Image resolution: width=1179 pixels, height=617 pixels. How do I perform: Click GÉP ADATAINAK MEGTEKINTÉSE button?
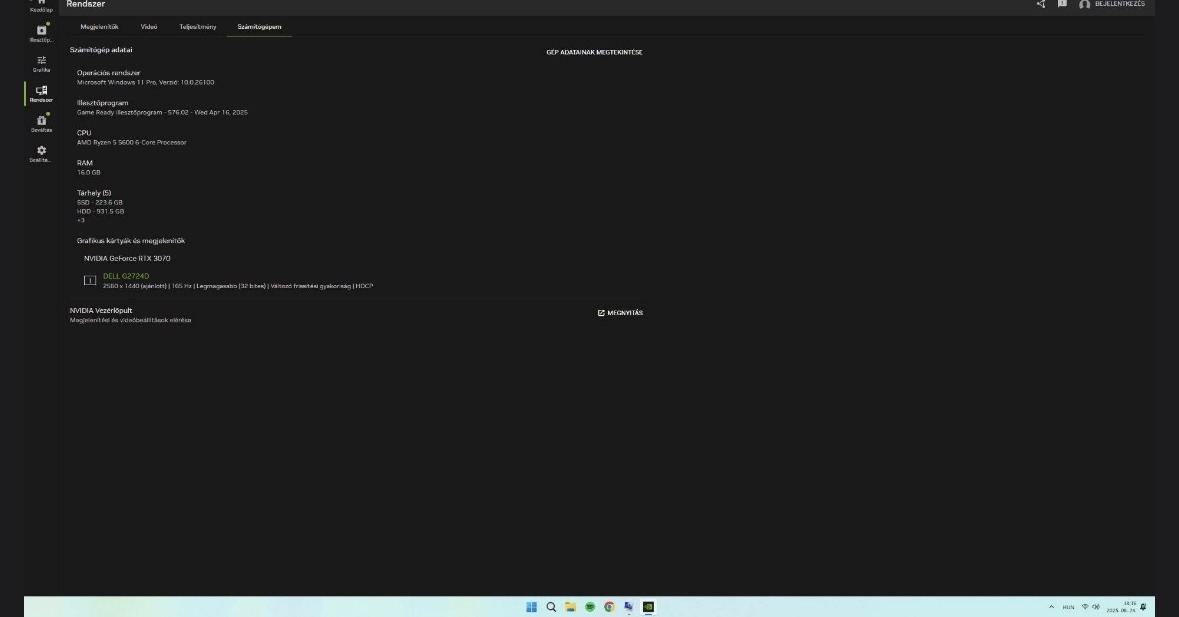594,53
